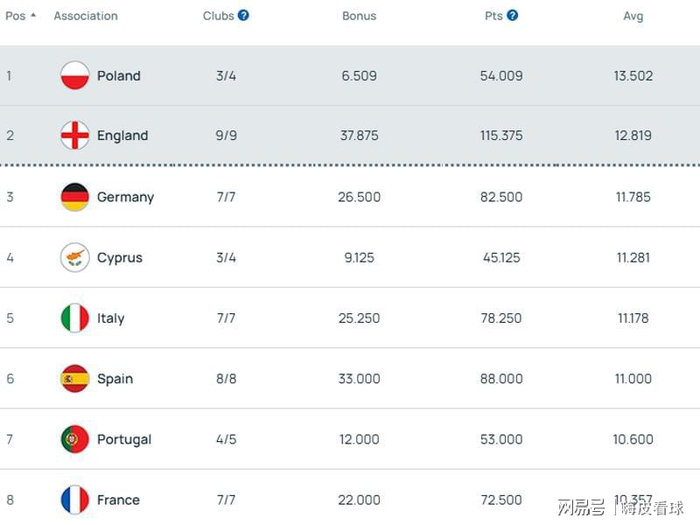Click the Portugal flag icon
Screen dimensions: 700x525
(x=75, y=439)
